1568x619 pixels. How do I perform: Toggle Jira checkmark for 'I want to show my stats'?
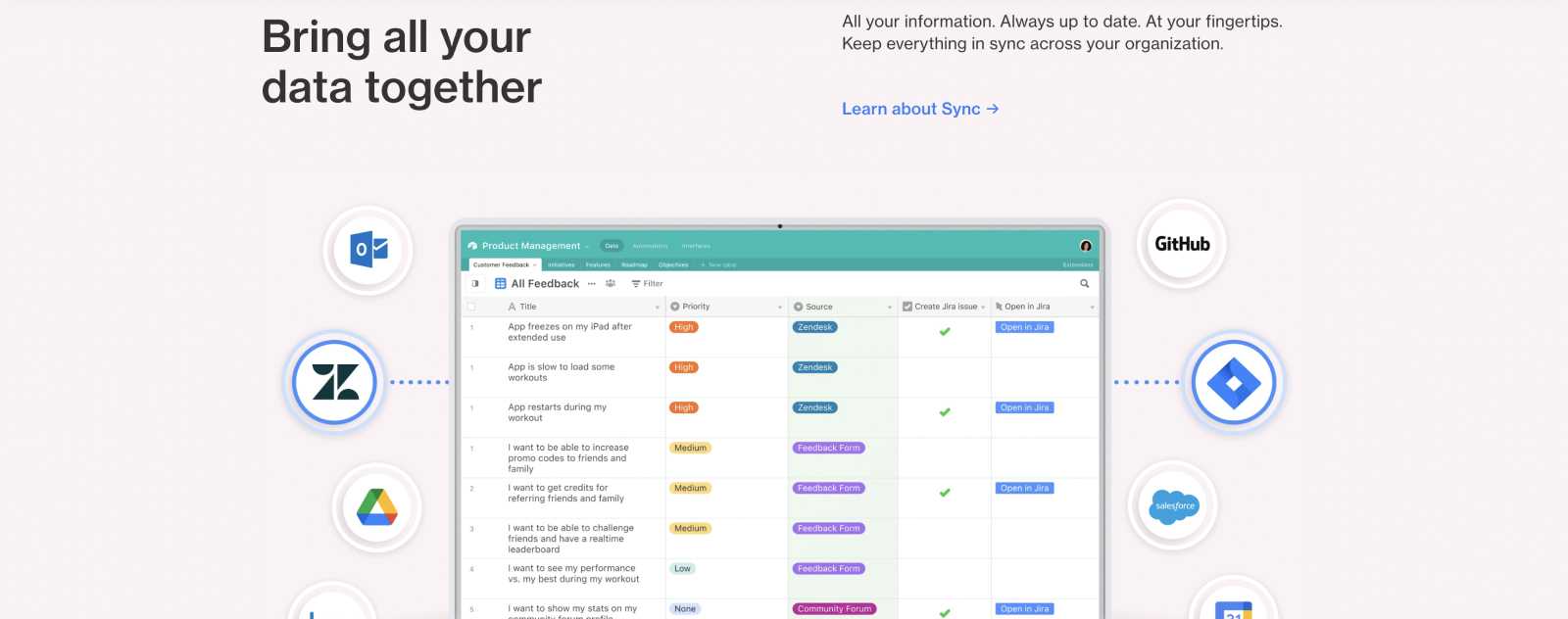(945, 613)
